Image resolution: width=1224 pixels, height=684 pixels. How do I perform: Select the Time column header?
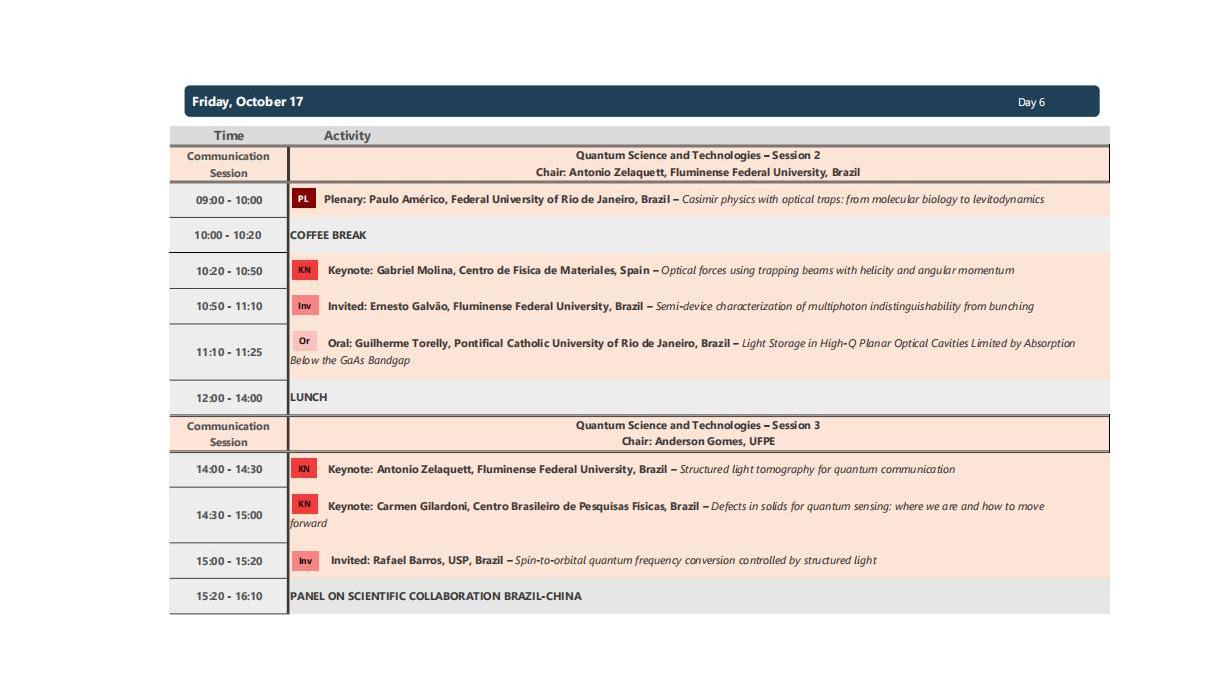point(228,135)
